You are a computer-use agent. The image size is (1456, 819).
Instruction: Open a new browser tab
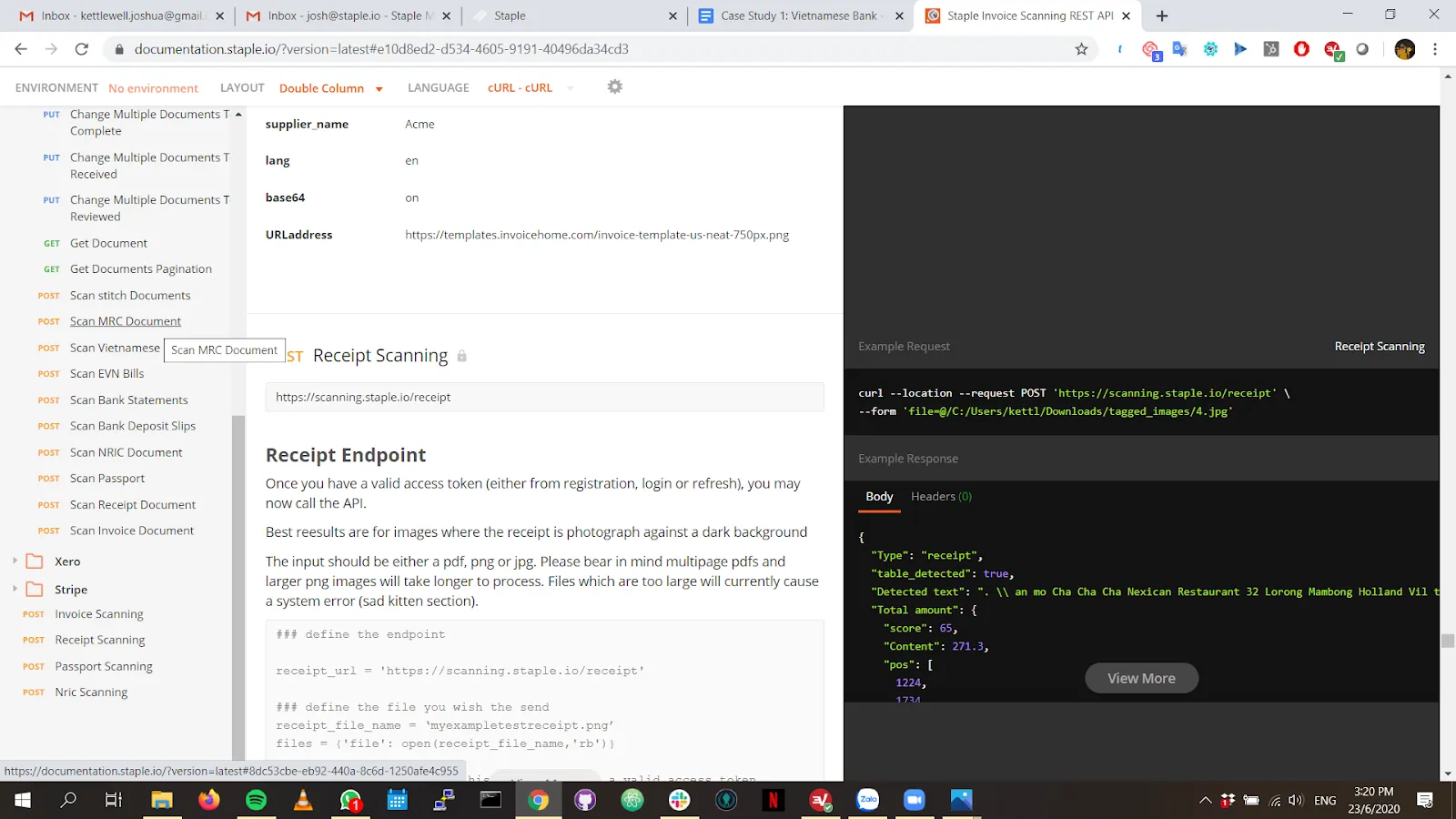pos(1162,15)
